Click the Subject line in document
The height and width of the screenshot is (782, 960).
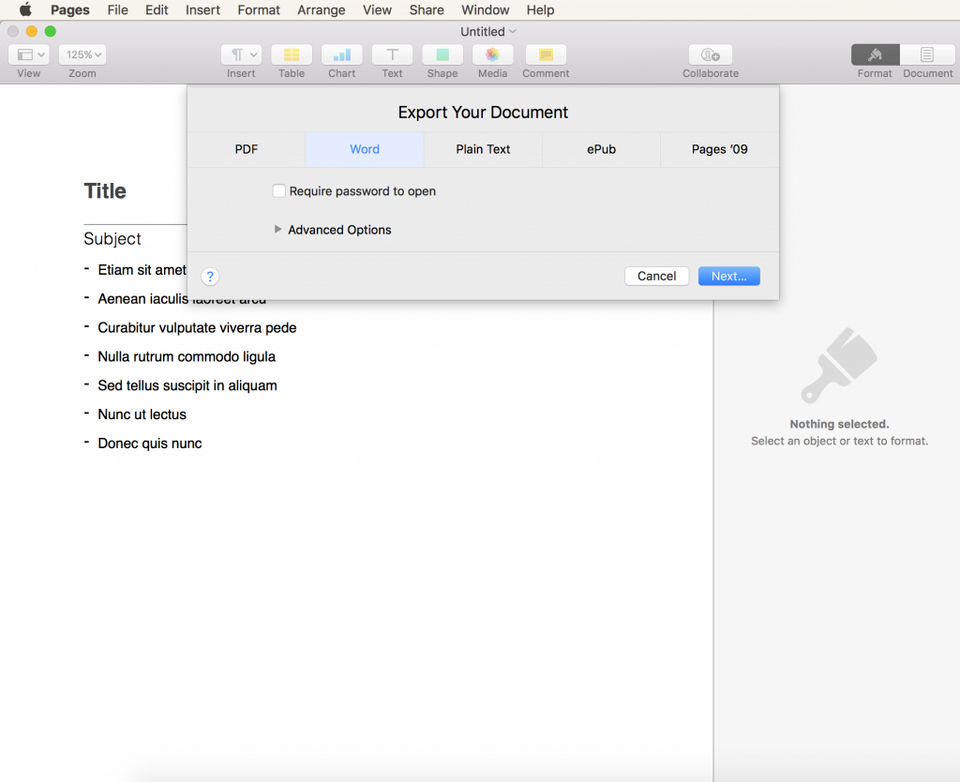[112, 239]
